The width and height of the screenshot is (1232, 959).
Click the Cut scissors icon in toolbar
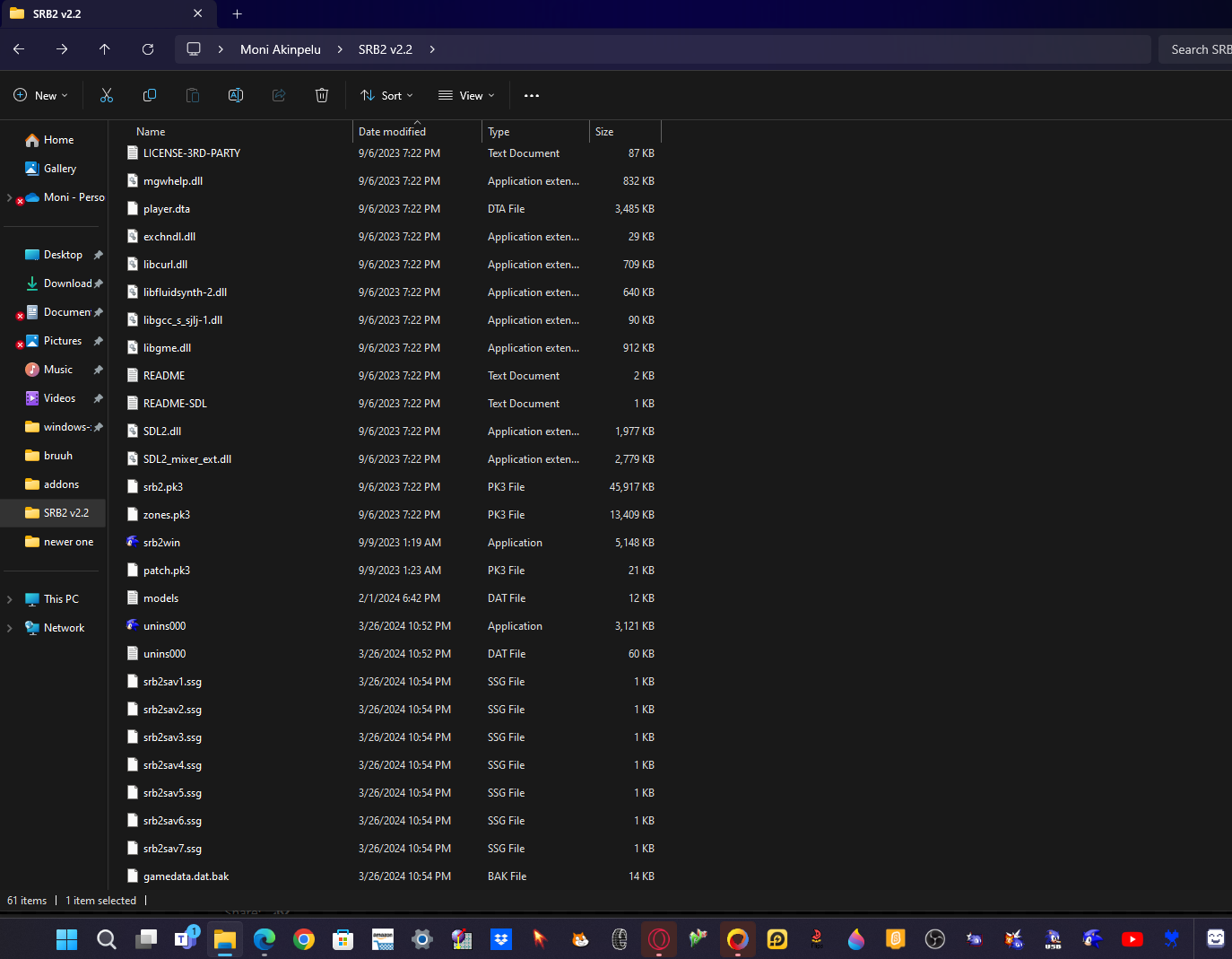107,95
